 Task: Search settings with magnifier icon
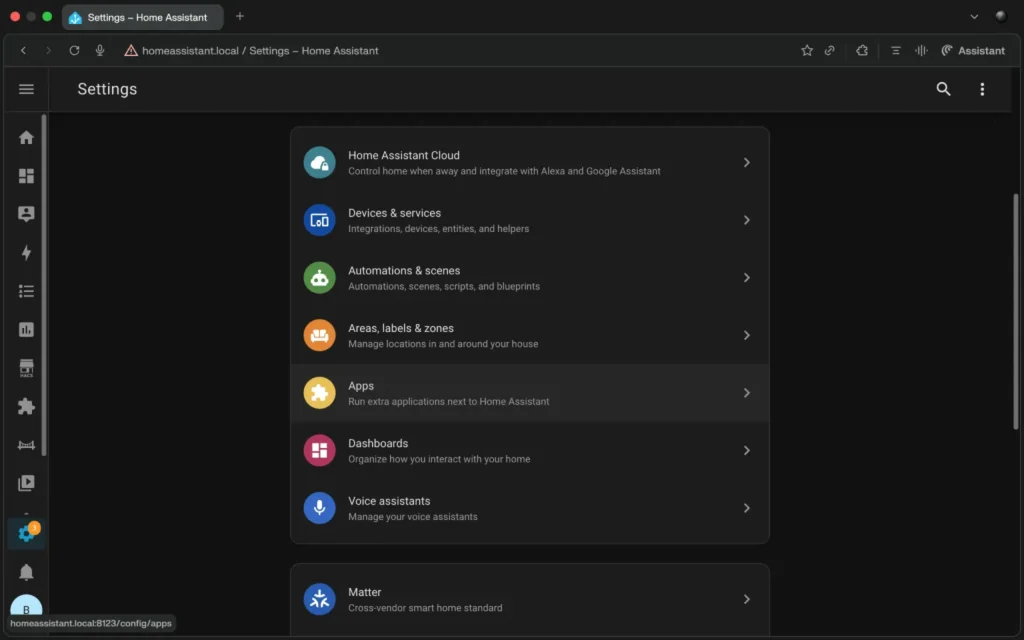tap(943, 89)
